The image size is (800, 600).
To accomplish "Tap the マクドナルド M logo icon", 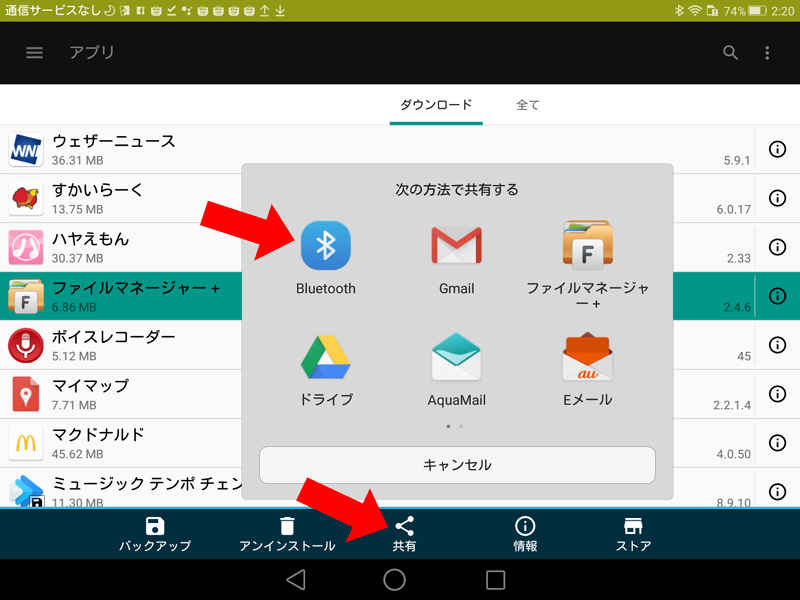I will click(x=26, y=443).
